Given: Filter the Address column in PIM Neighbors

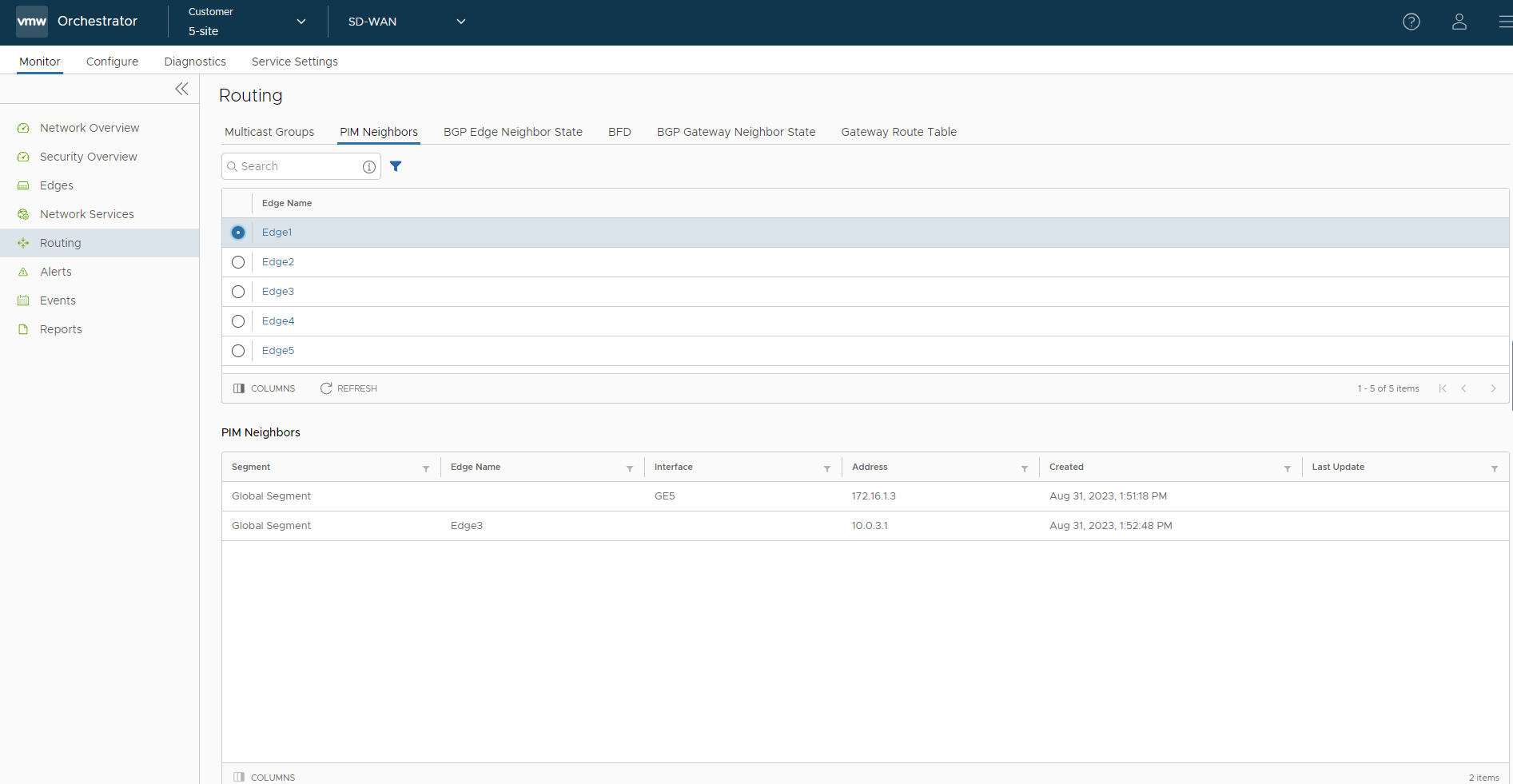Looking at the screenshot, I should click(x=1024, y=468).
